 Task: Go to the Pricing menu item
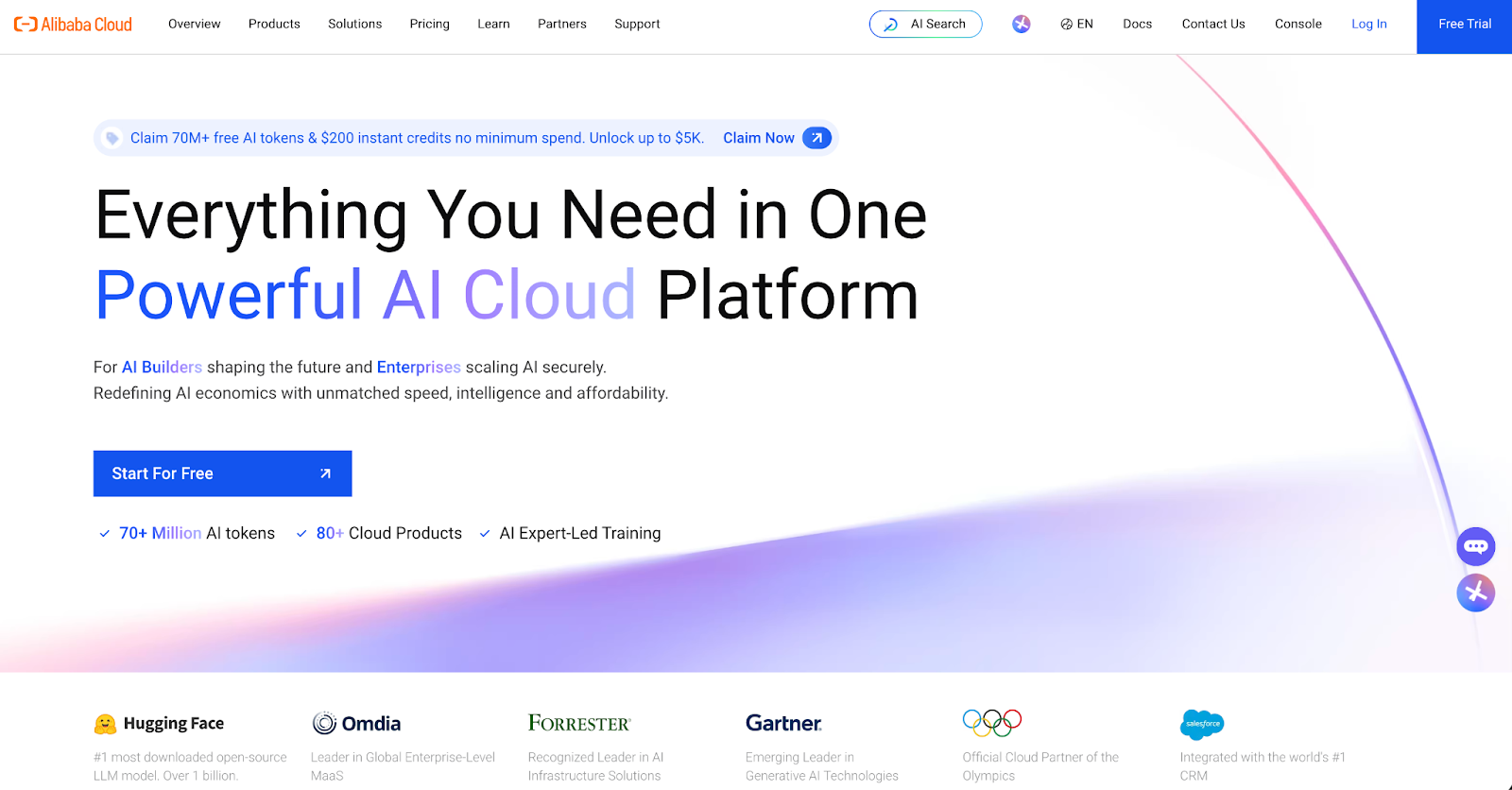(x=430, y=25)
